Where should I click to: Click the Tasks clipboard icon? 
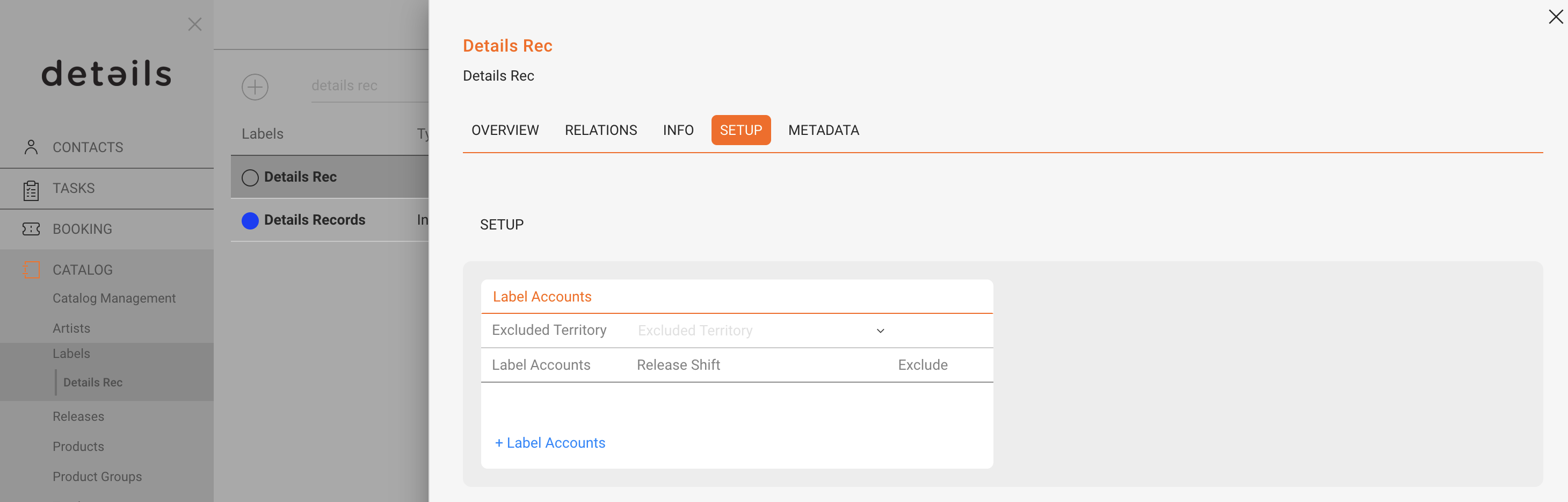(x=31, y=190)
